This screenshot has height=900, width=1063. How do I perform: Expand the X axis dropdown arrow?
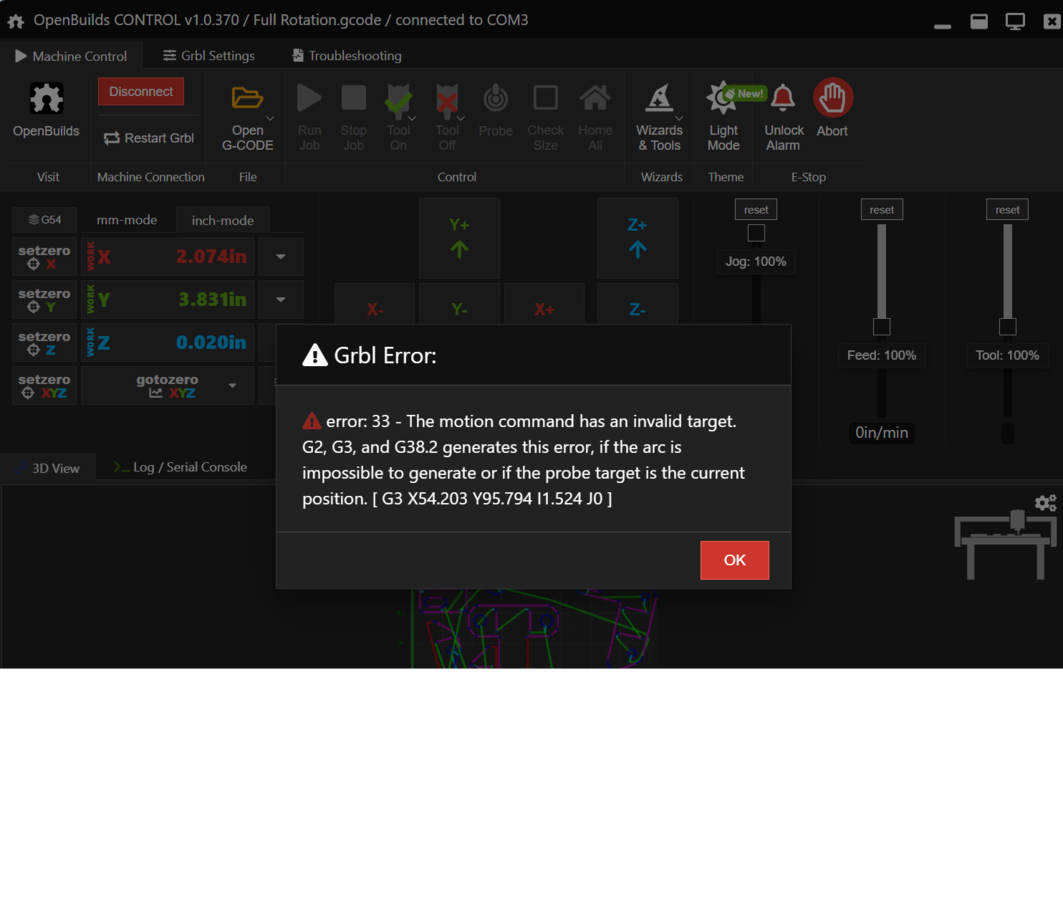[281, 257]
